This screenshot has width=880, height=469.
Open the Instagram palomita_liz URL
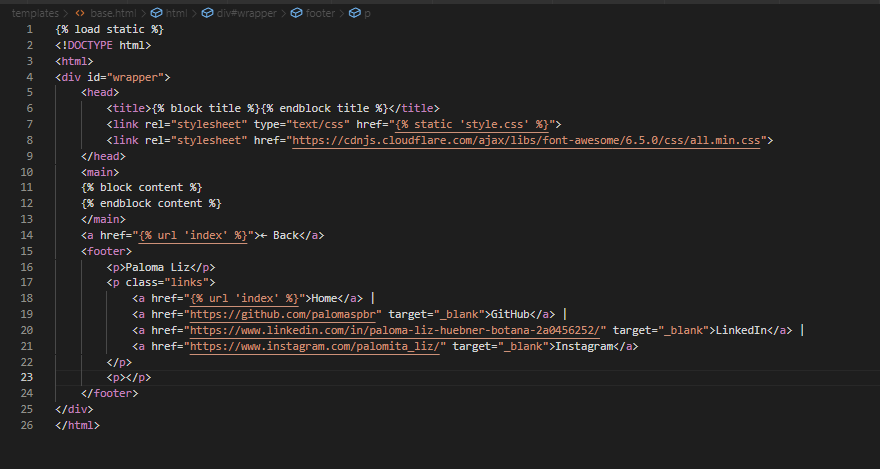click(317, 346)
